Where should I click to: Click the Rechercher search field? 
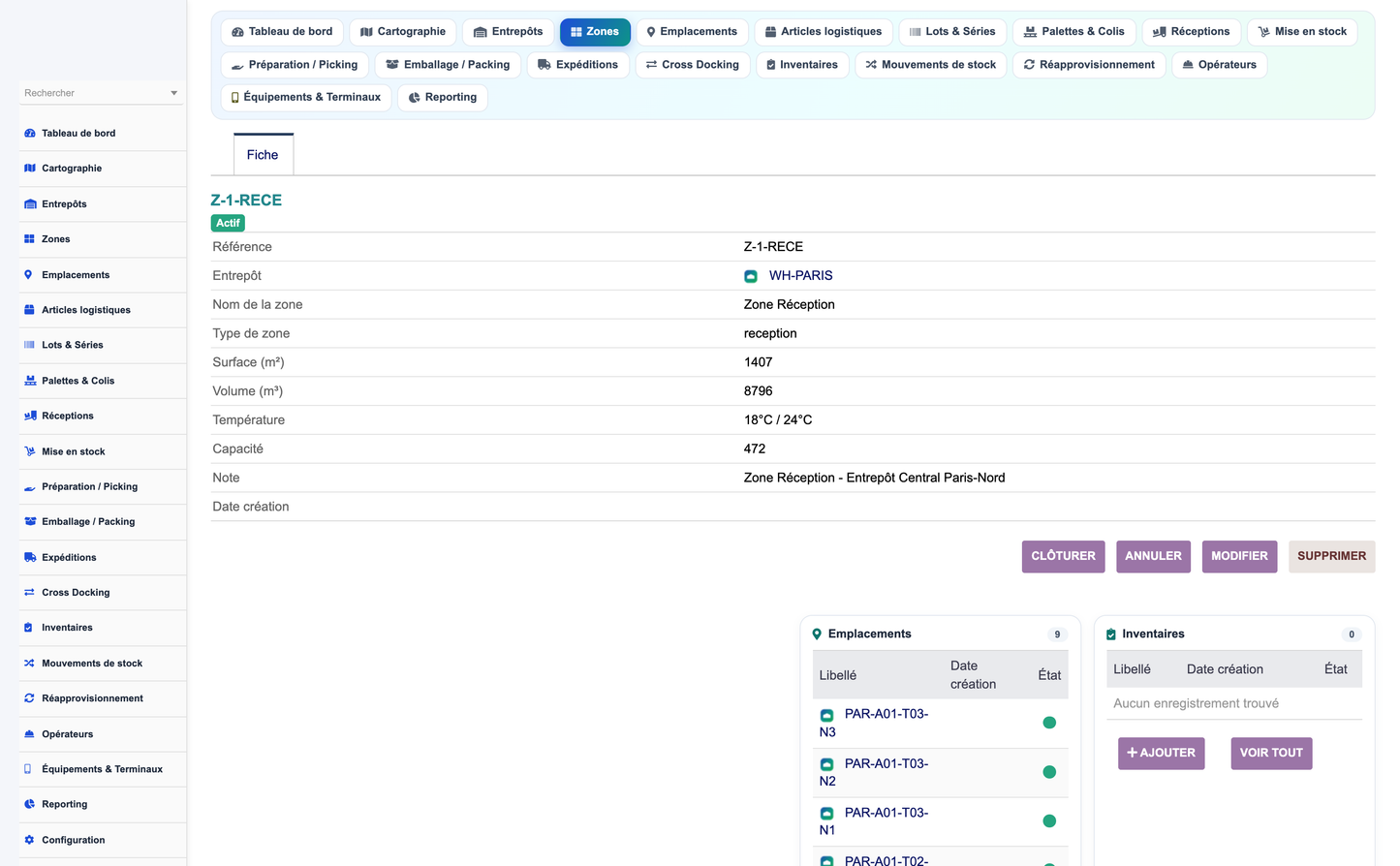tap(101, 93)
